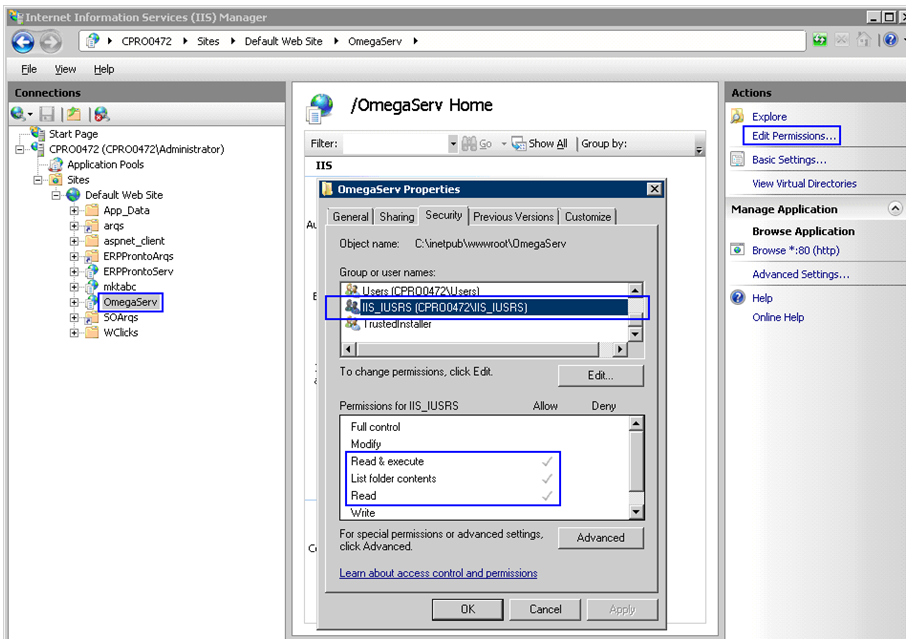Click the TrustedInstaller user icon in the list

pyautogui.click(x=352, y=324)
